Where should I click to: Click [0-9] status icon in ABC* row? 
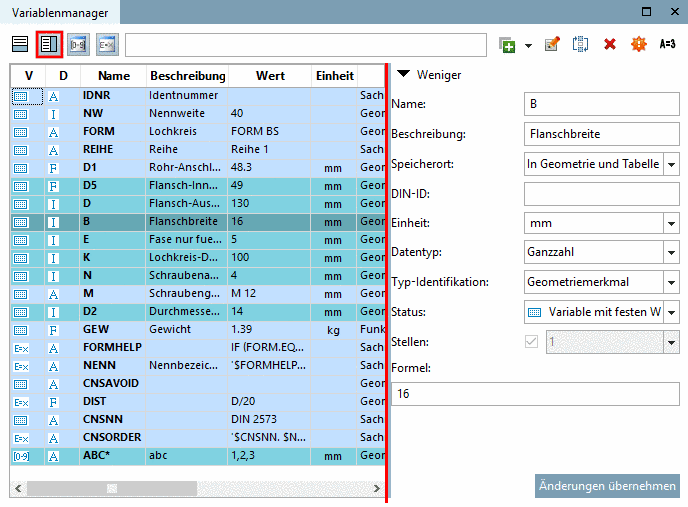[21, 457]
